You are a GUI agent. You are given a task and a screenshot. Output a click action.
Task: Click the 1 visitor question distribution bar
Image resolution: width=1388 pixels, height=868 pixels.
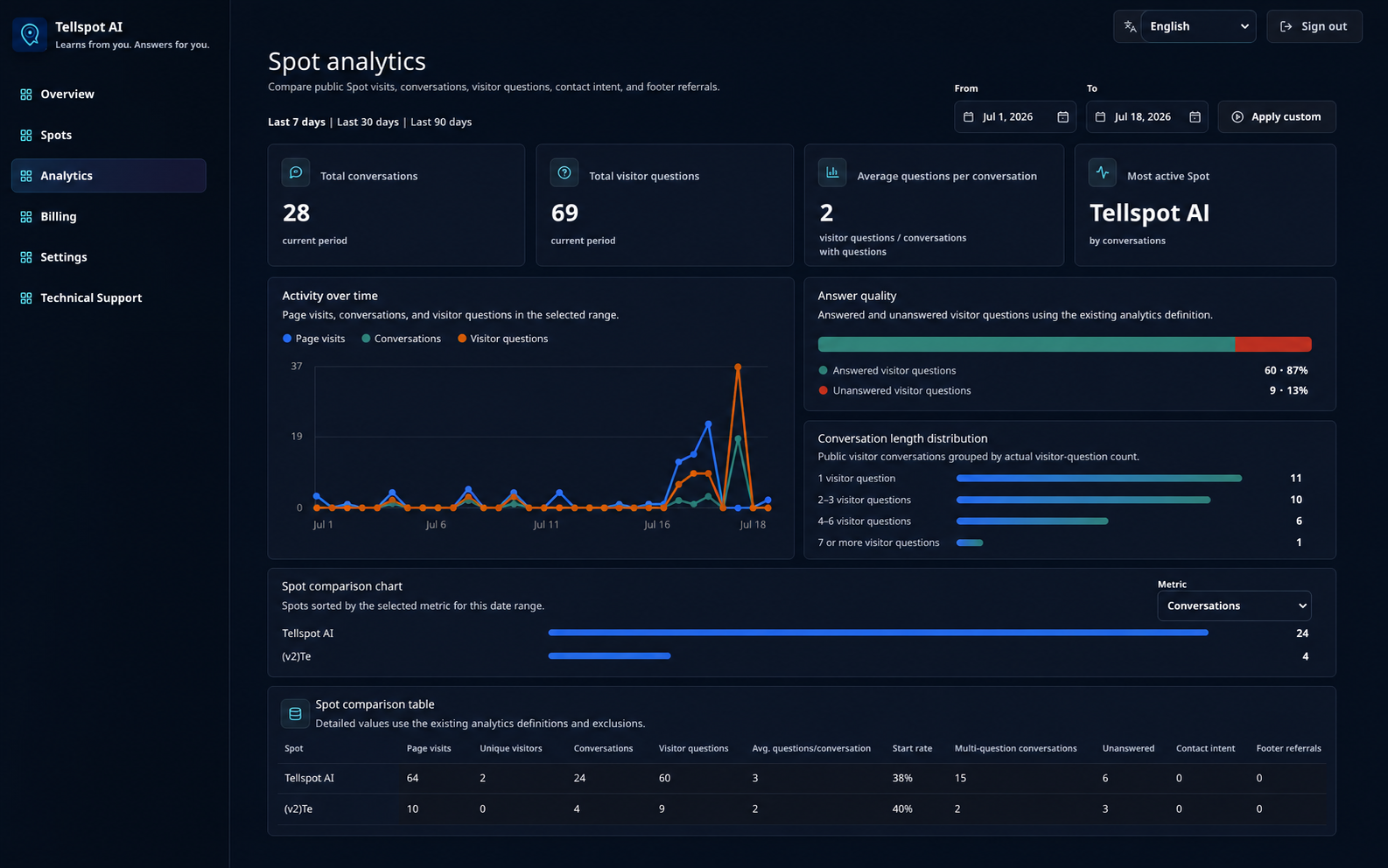[1099, 479]
